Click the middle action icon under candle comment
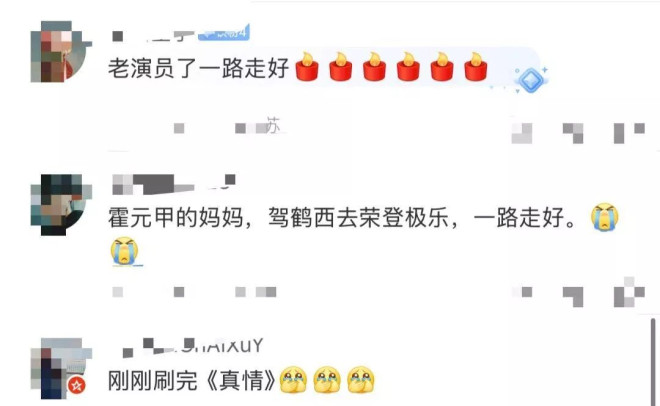This screenshot has width=660, height=406. click(573, 133)
